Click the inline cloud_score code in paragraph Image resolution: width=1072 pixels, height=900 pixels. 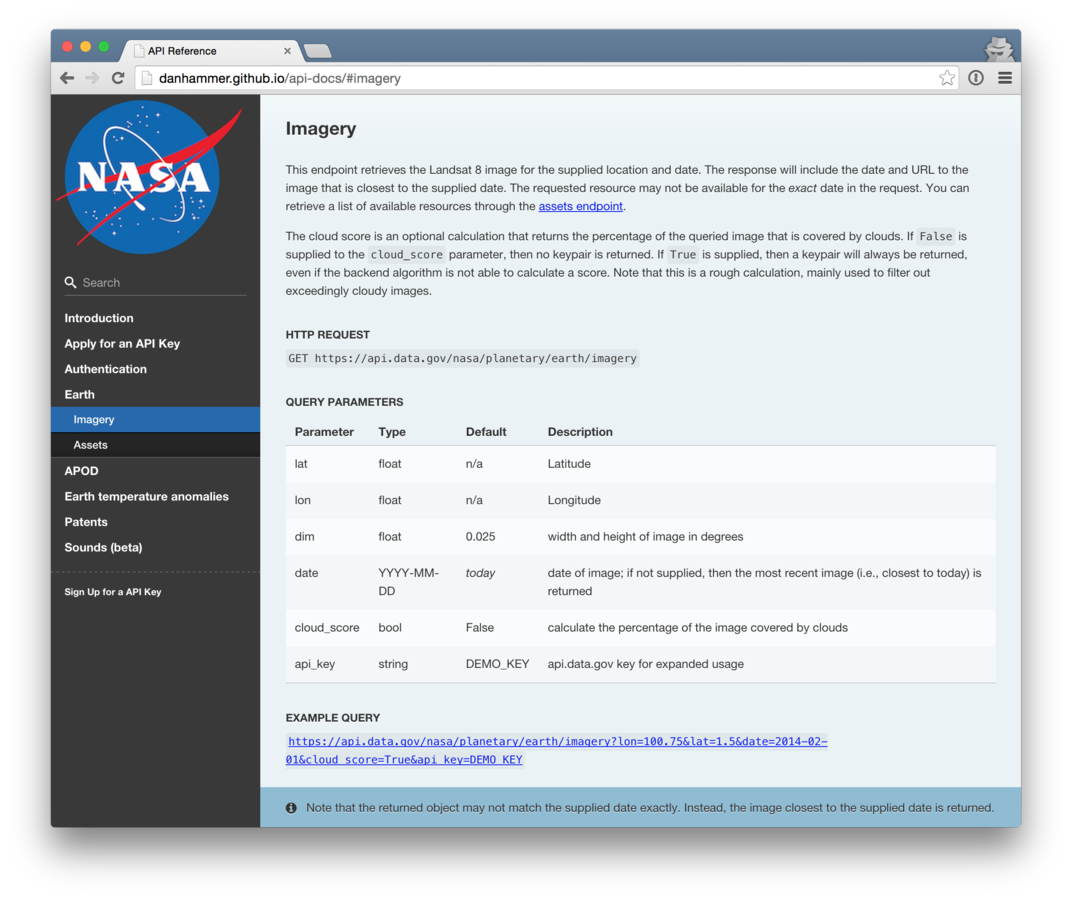pos(406,254)
